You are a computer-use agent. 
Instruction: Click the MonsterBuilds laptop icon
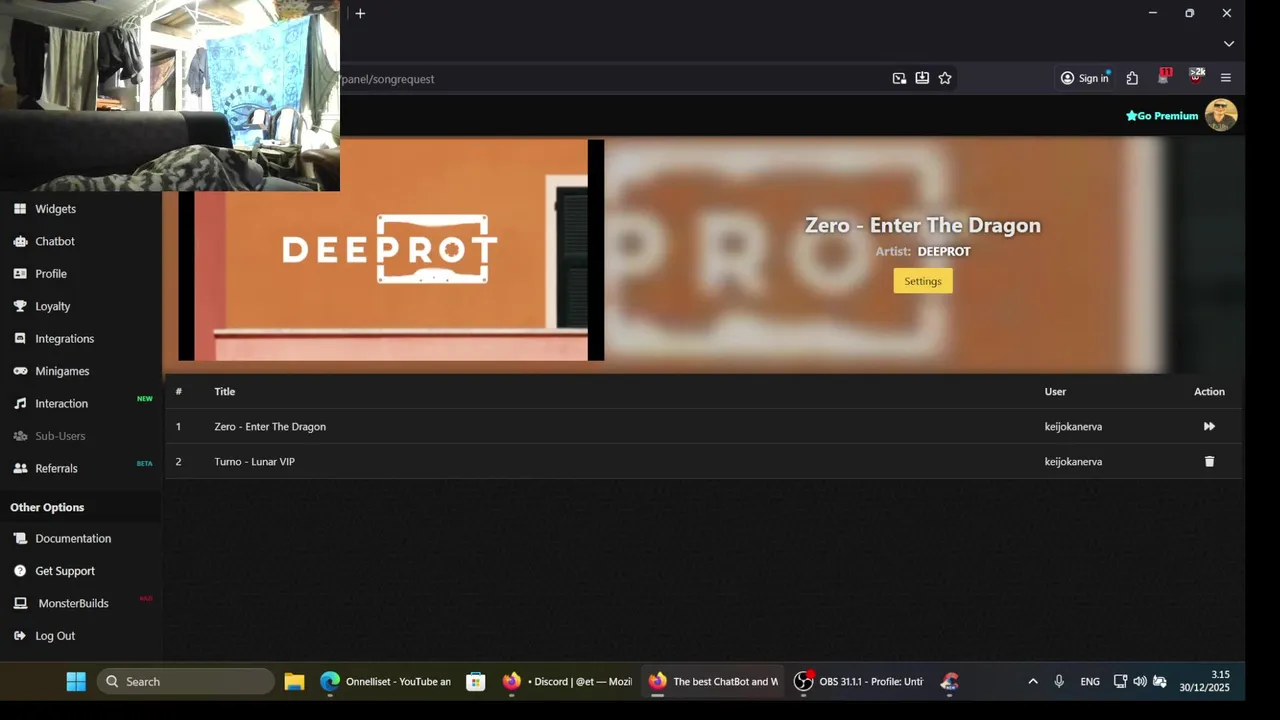click(x=20, y=603)
